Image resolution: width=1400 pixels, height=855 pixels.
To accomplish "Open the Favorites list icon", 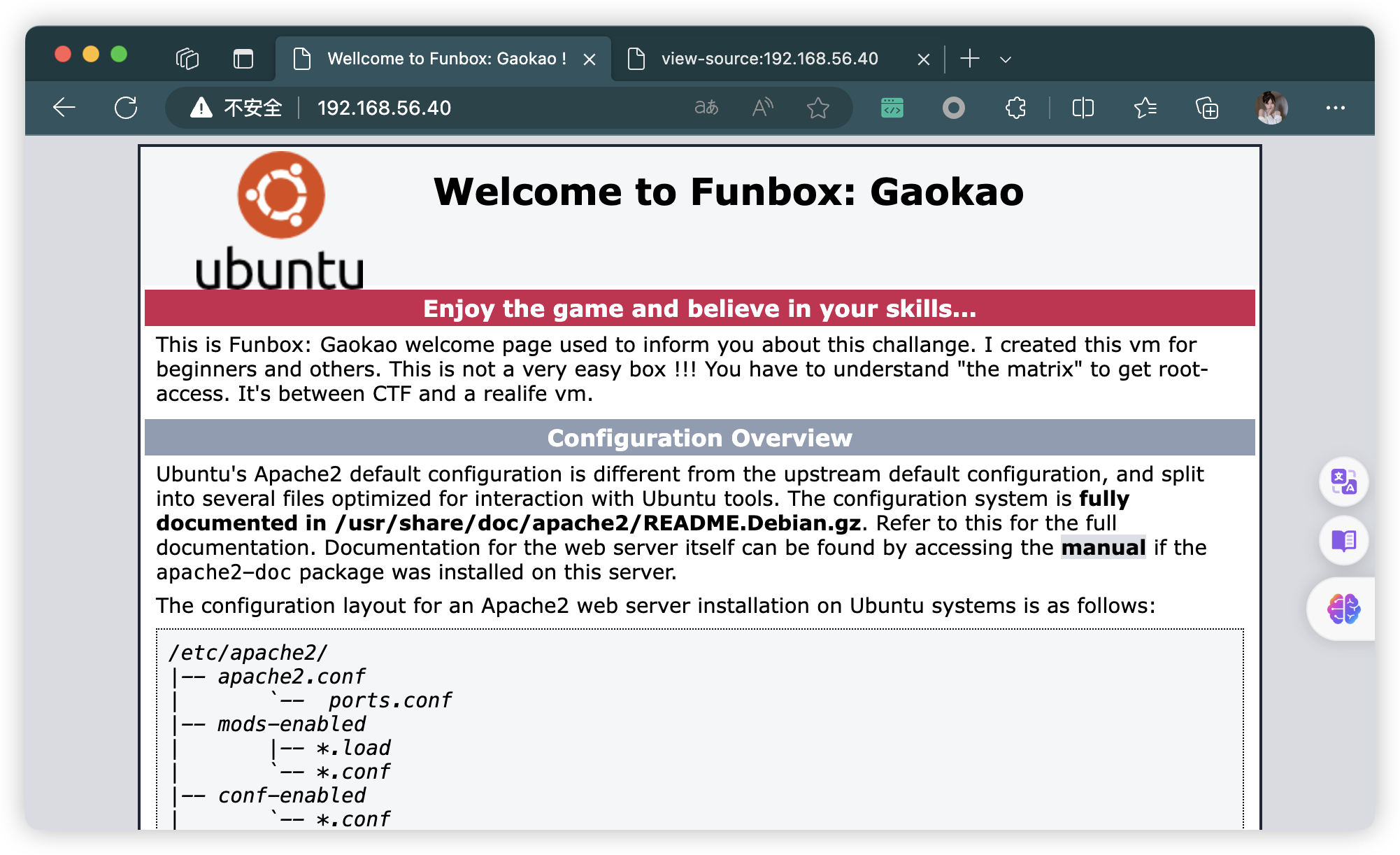I will pos(1145,108).
